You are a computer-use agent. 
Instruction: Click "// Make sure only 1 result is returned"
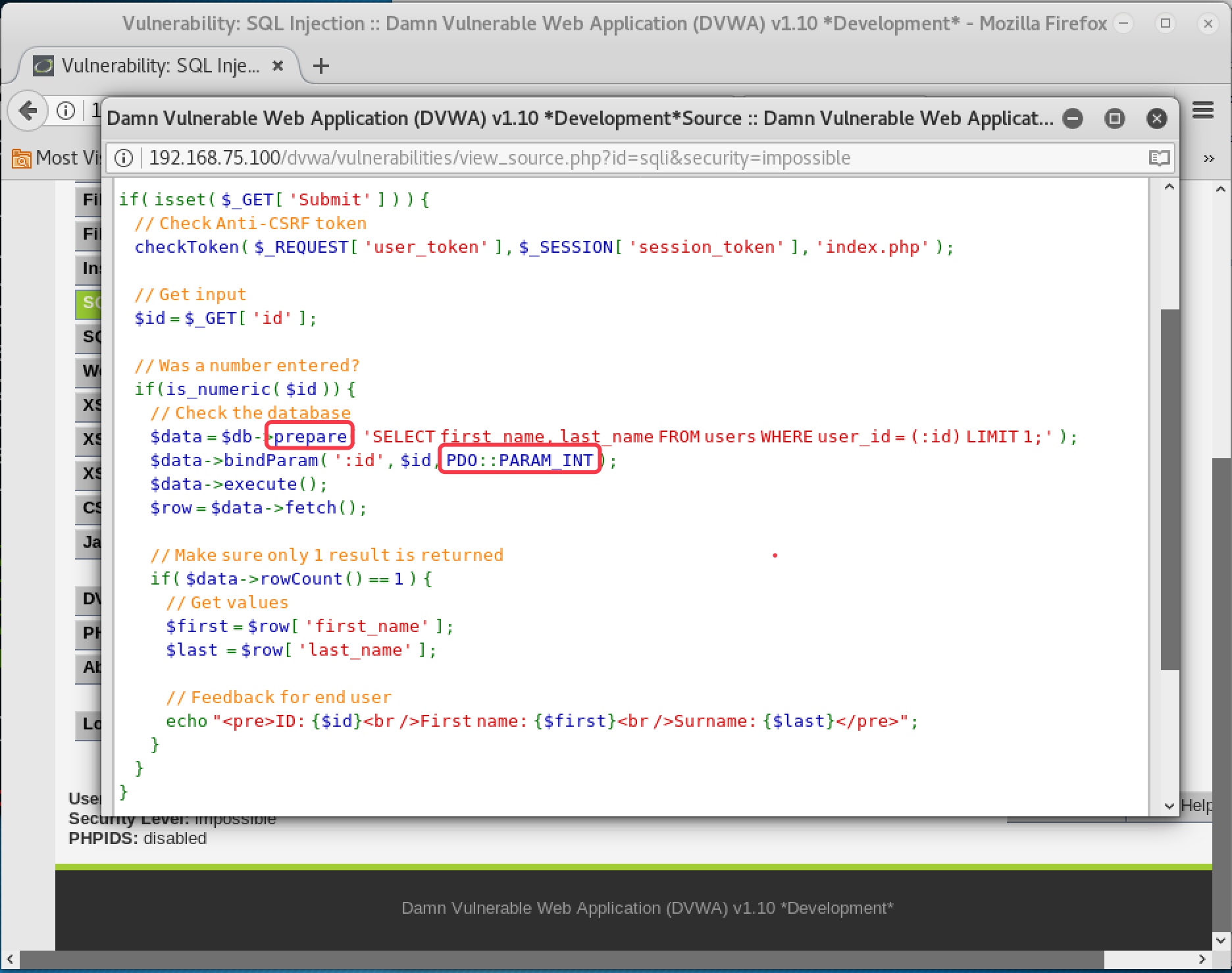click(x=327, y=555)
